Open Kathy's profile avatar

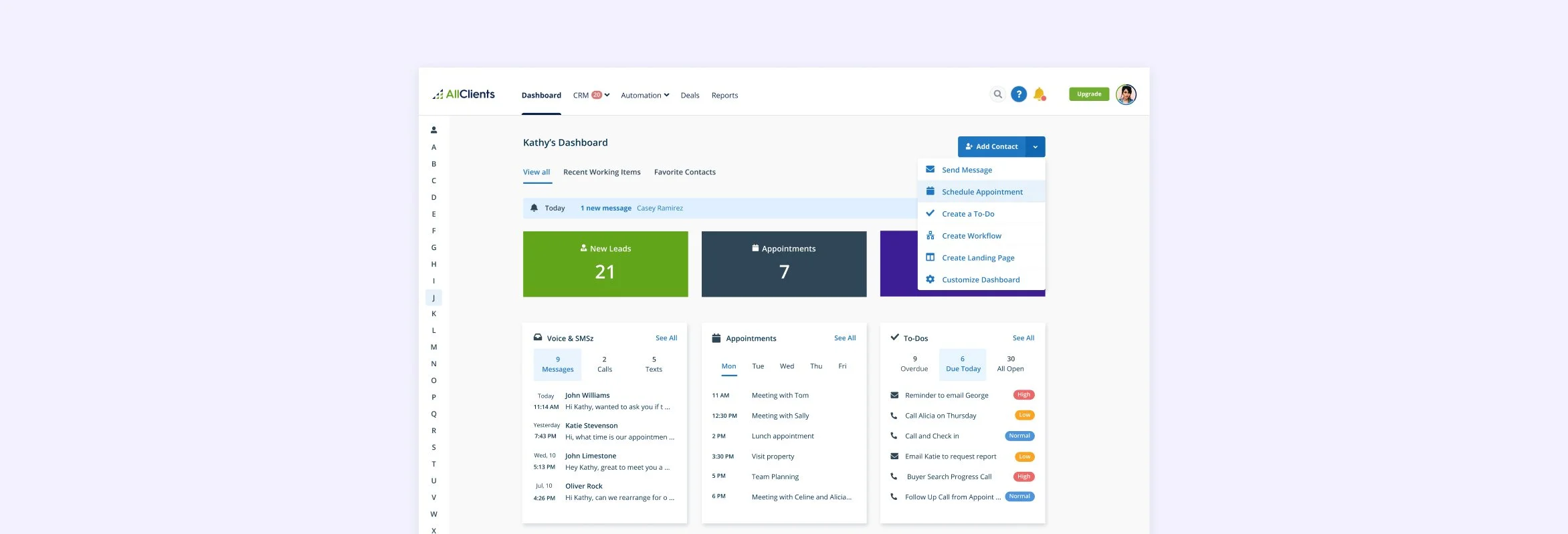[x=1126, y=94]
